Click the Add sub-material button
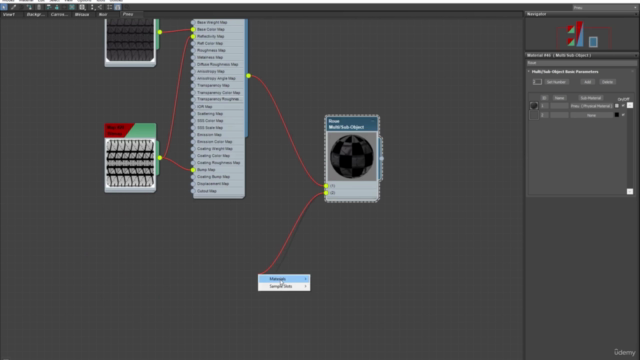The height and width of the screenshot is (360, 640). pos(587,82)
